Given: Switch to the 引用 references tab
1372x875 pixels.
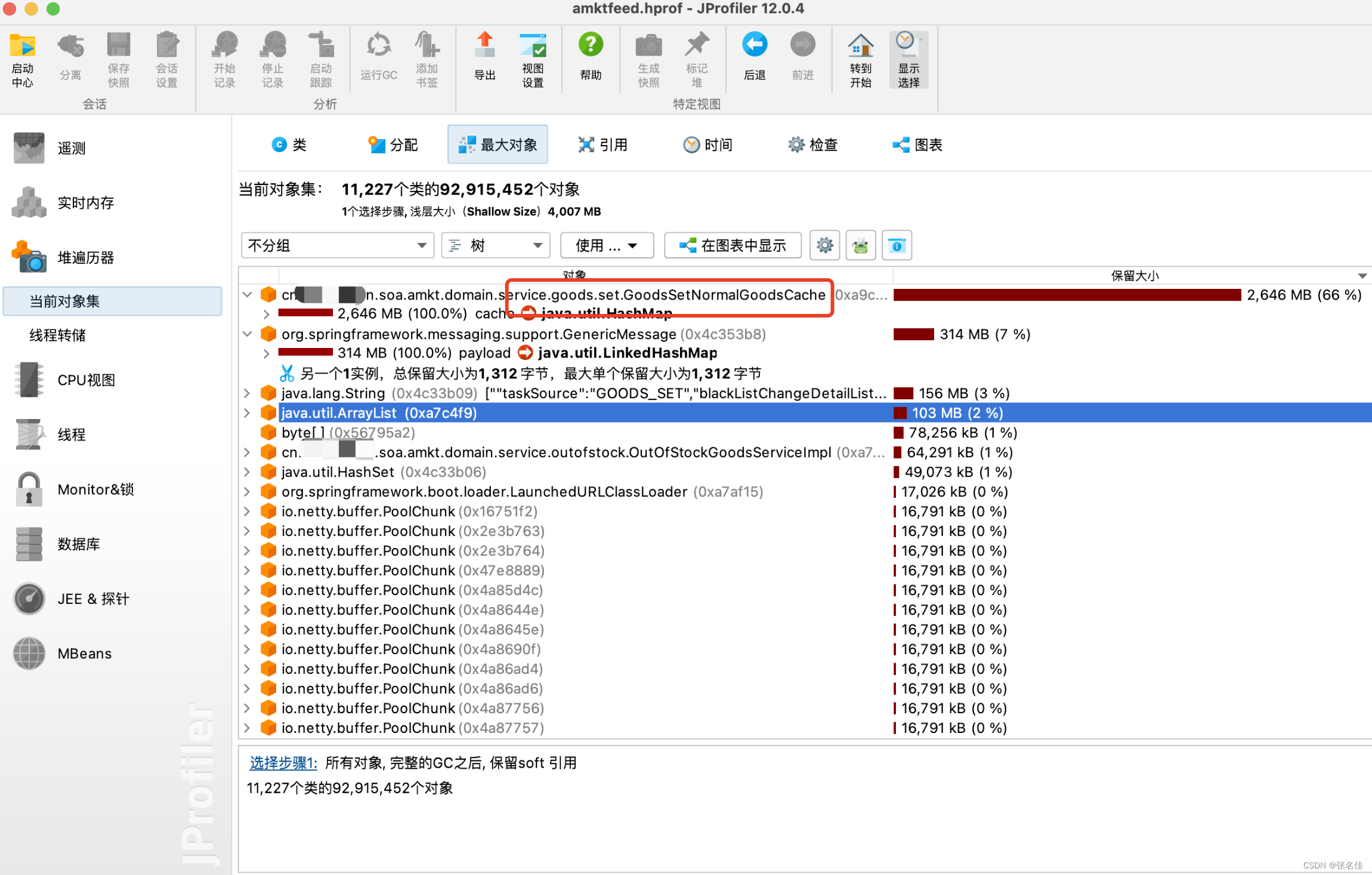Looking at the screenshot, I should [602, 144].
